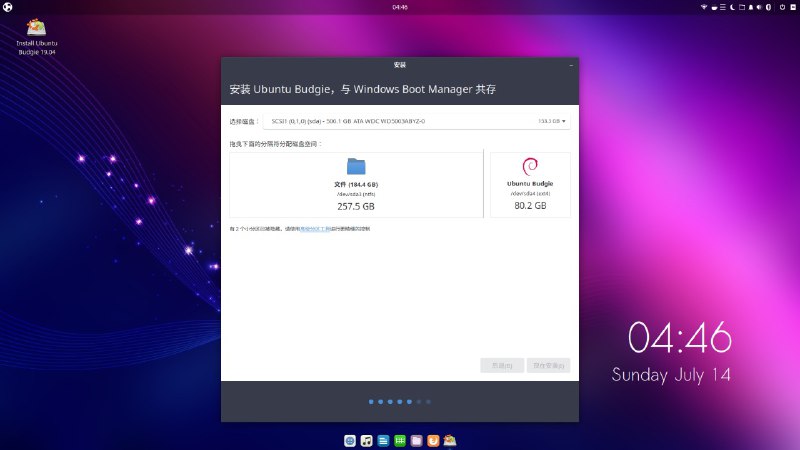Click the Back button in the installer
This screenshot has width=800, height=450.
point(502,365)
